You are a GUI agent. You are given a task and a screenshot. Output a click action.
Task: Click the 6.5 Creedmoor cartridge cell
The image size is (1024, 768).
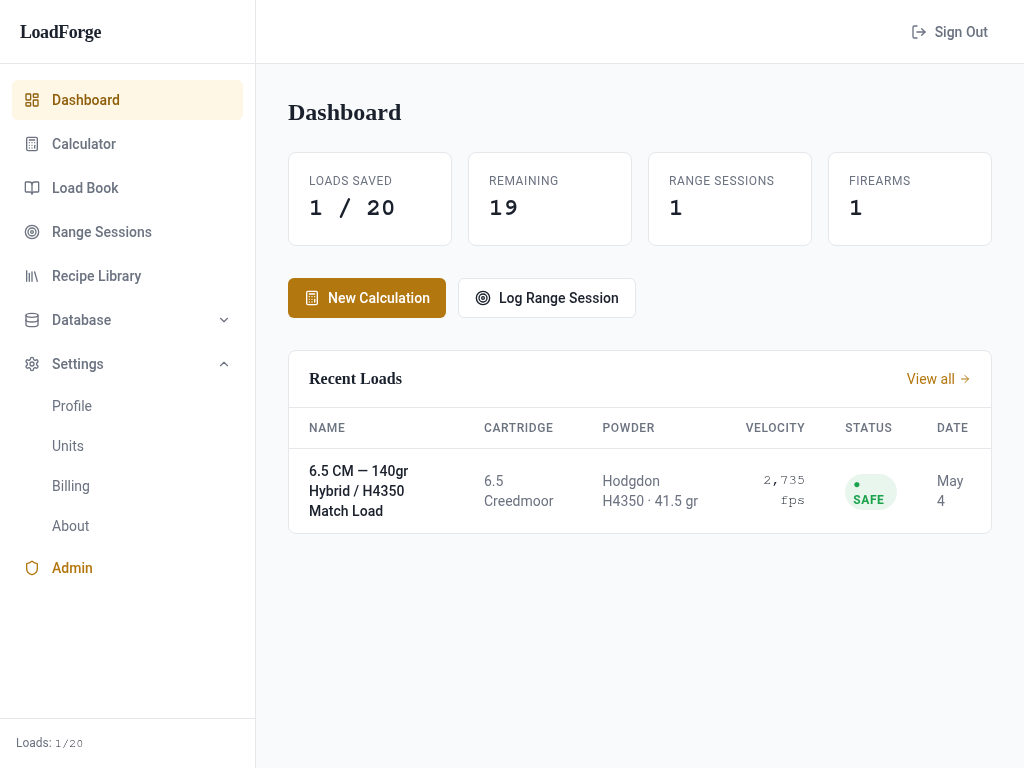point(519,491)
